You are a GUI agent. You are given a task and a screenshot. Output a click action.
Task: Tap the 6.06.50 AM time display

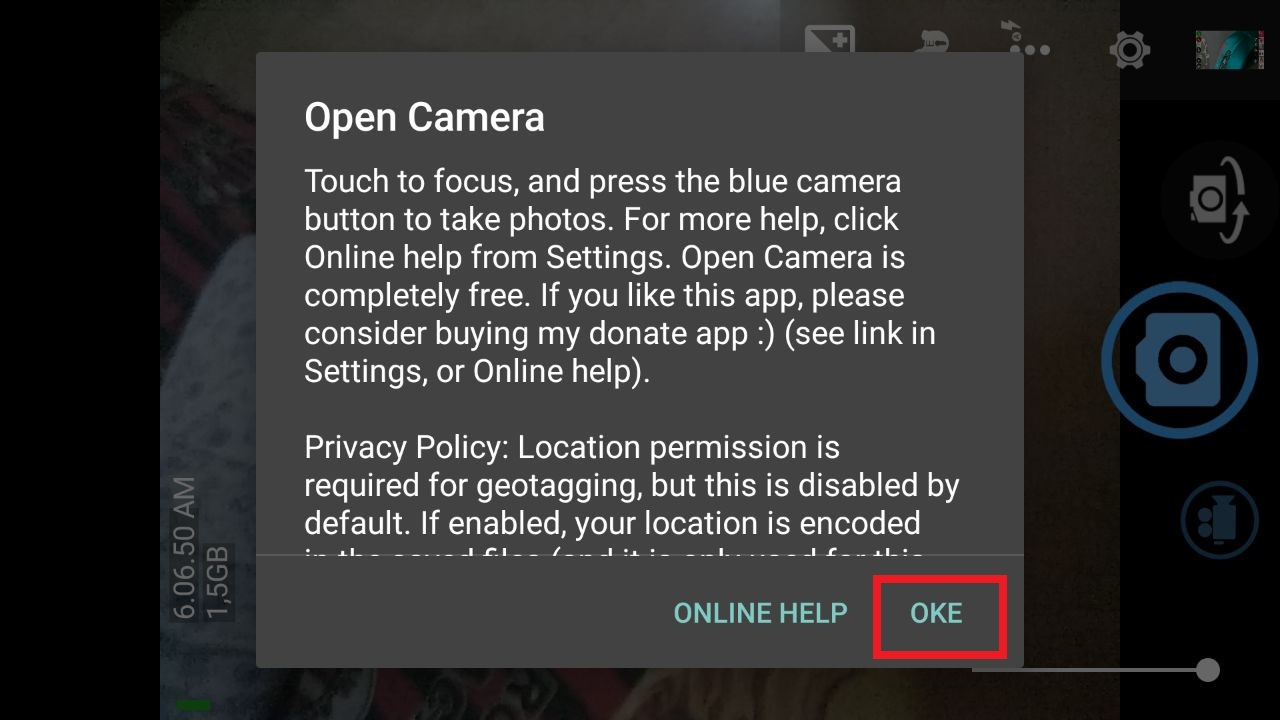tap(185, 549)
